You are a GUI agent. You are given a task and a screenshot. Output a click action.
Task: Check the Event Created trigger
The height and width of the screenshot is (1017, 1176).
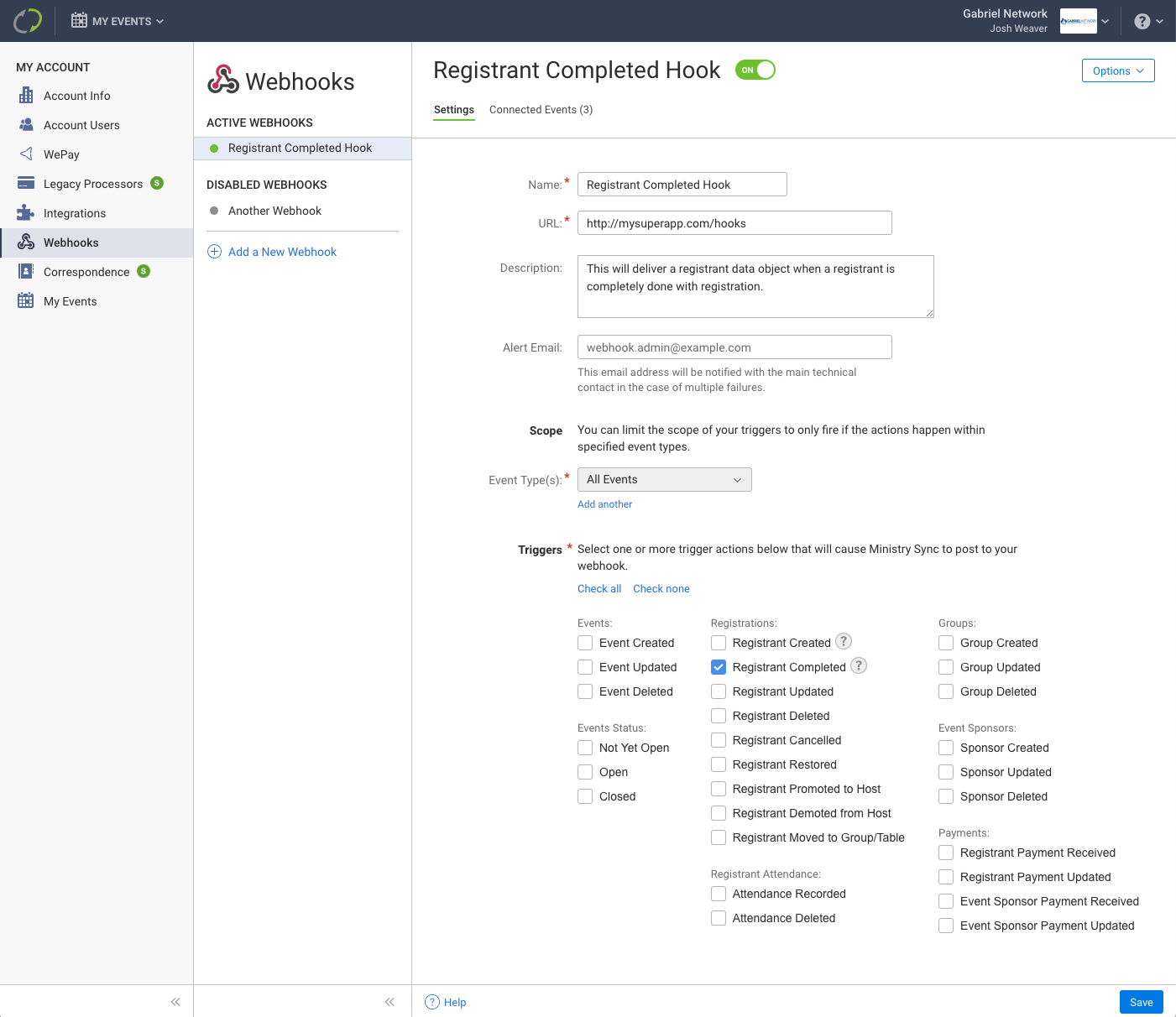pyautogui.click(x=585, y=643)
